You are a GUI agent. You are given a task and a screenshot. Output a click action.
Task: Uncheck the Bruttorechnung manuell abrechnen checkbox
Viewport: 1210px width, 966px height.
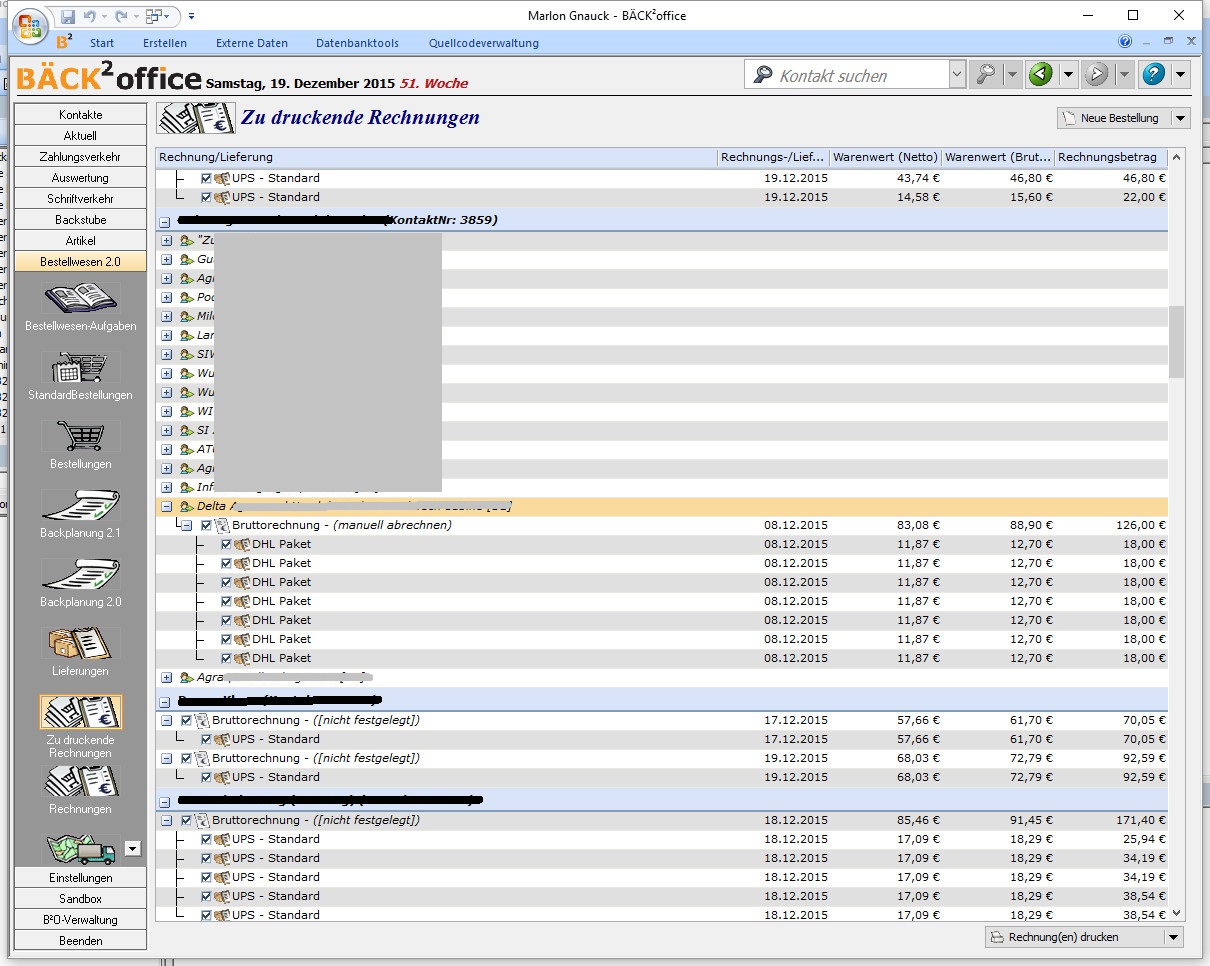(x=207, y=525)
